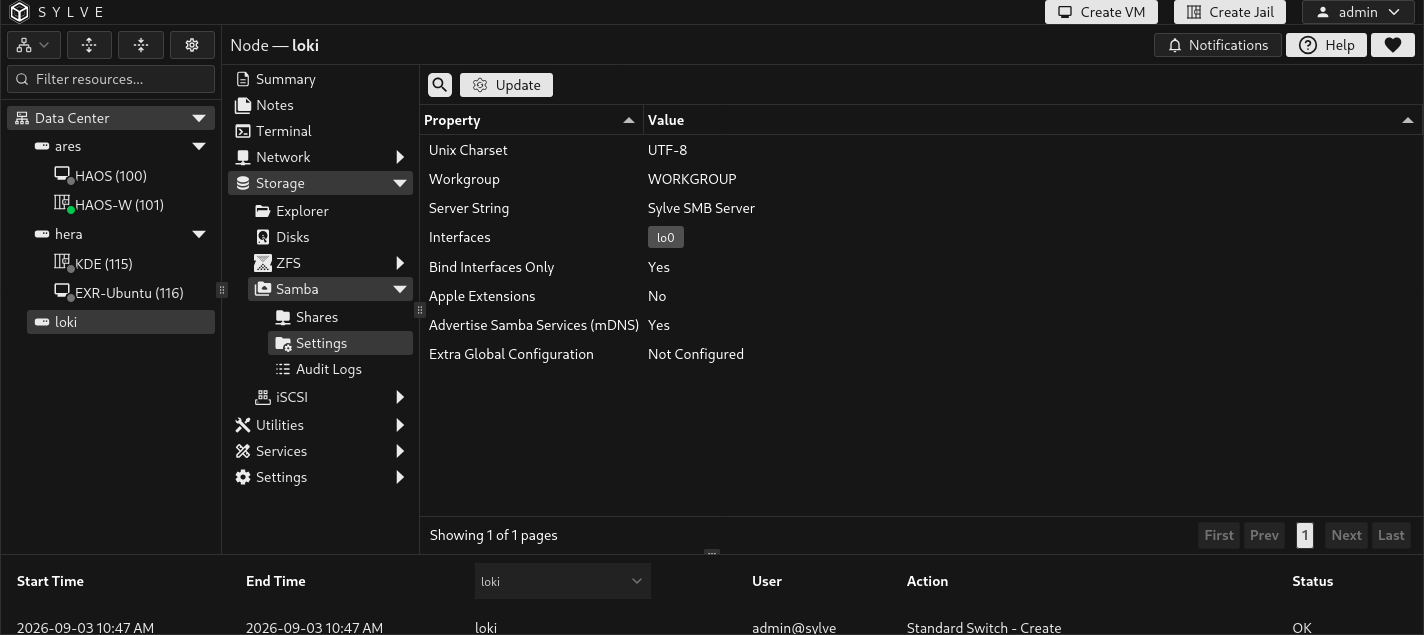
Task: Collapse the Storage menu arrow
Action: (400, 183)
